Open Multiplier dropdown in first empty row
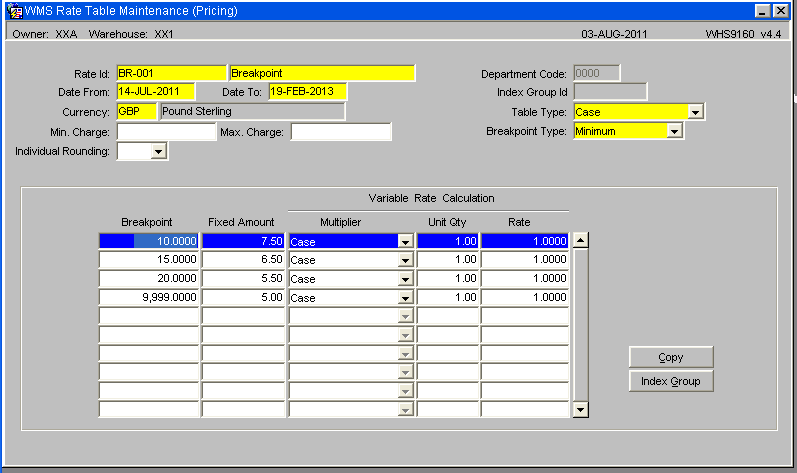Image resolution: width=797 pixels, height=473 pixels. [405, 316]
